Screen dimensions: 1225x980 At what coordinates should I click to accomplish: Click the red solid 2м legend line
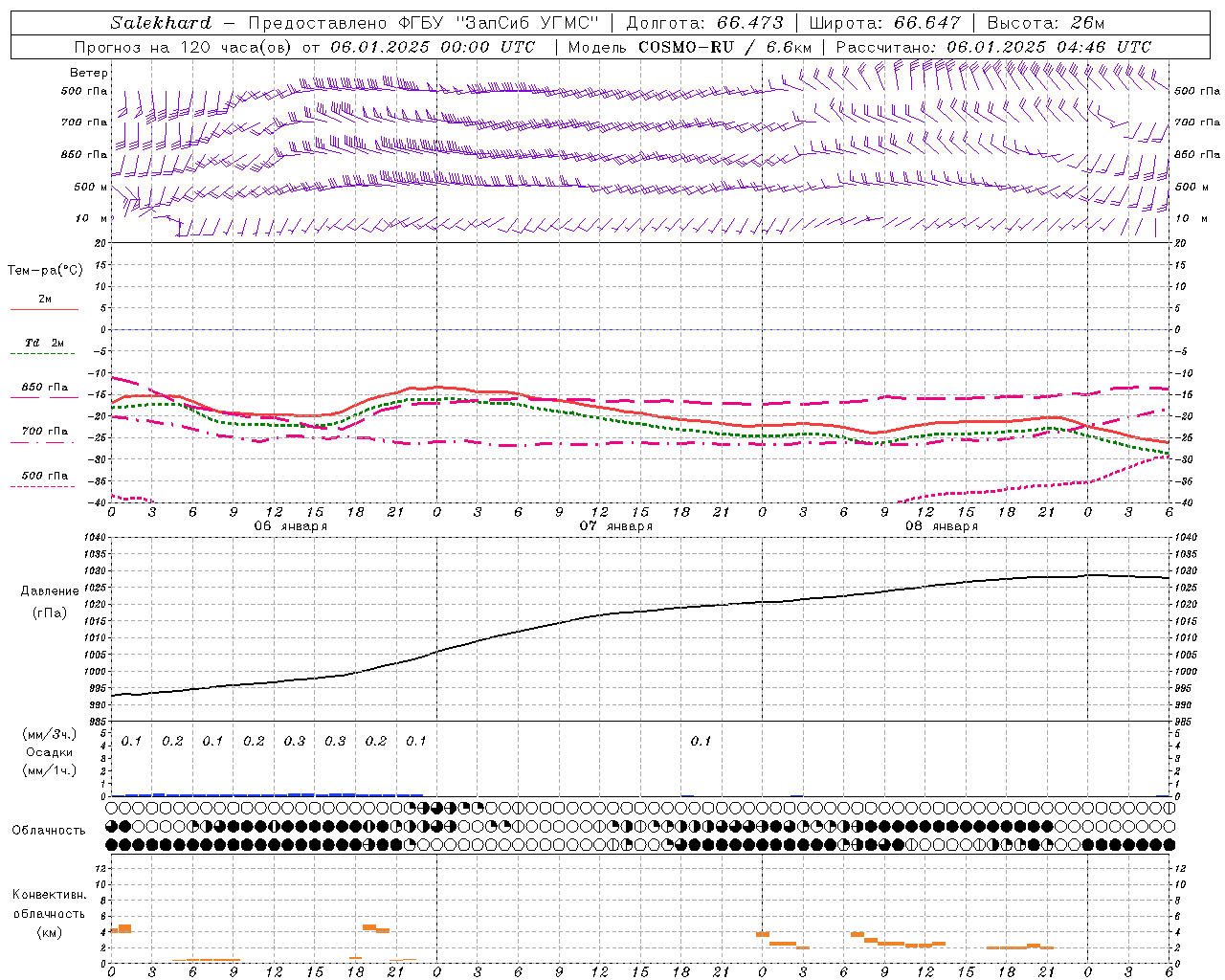(44, 310)
